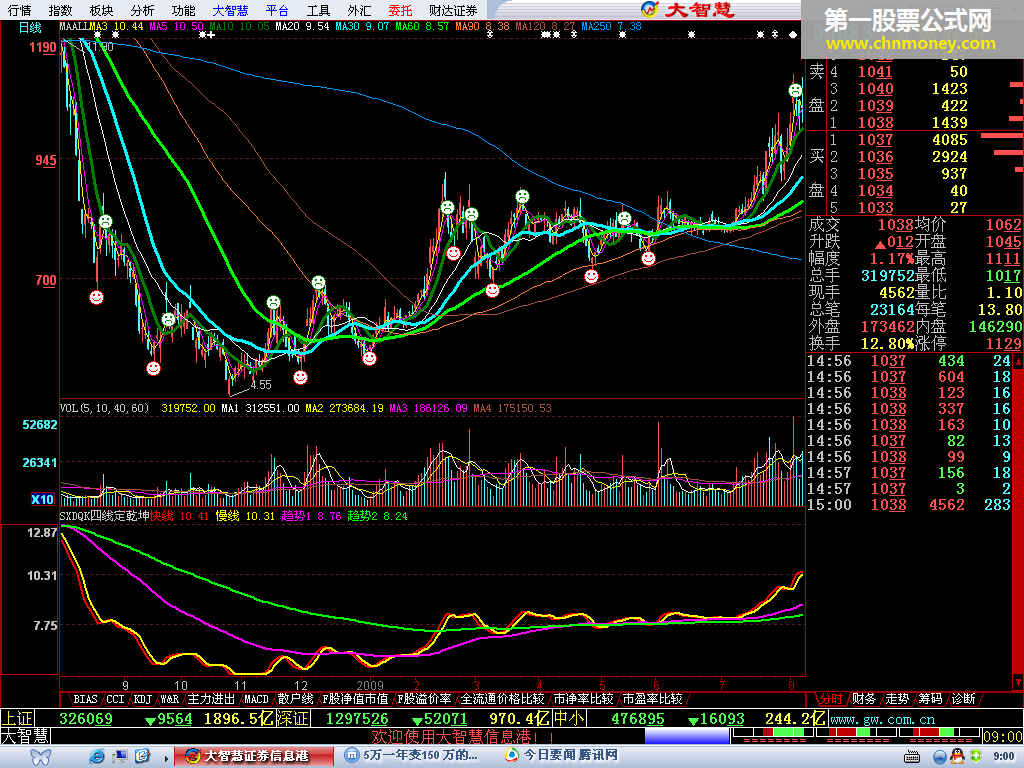The height and width of the screenshot is (768, 1024).
Task: Click the Dazhihui logo in the title bar
Action: tap(689, 9)
